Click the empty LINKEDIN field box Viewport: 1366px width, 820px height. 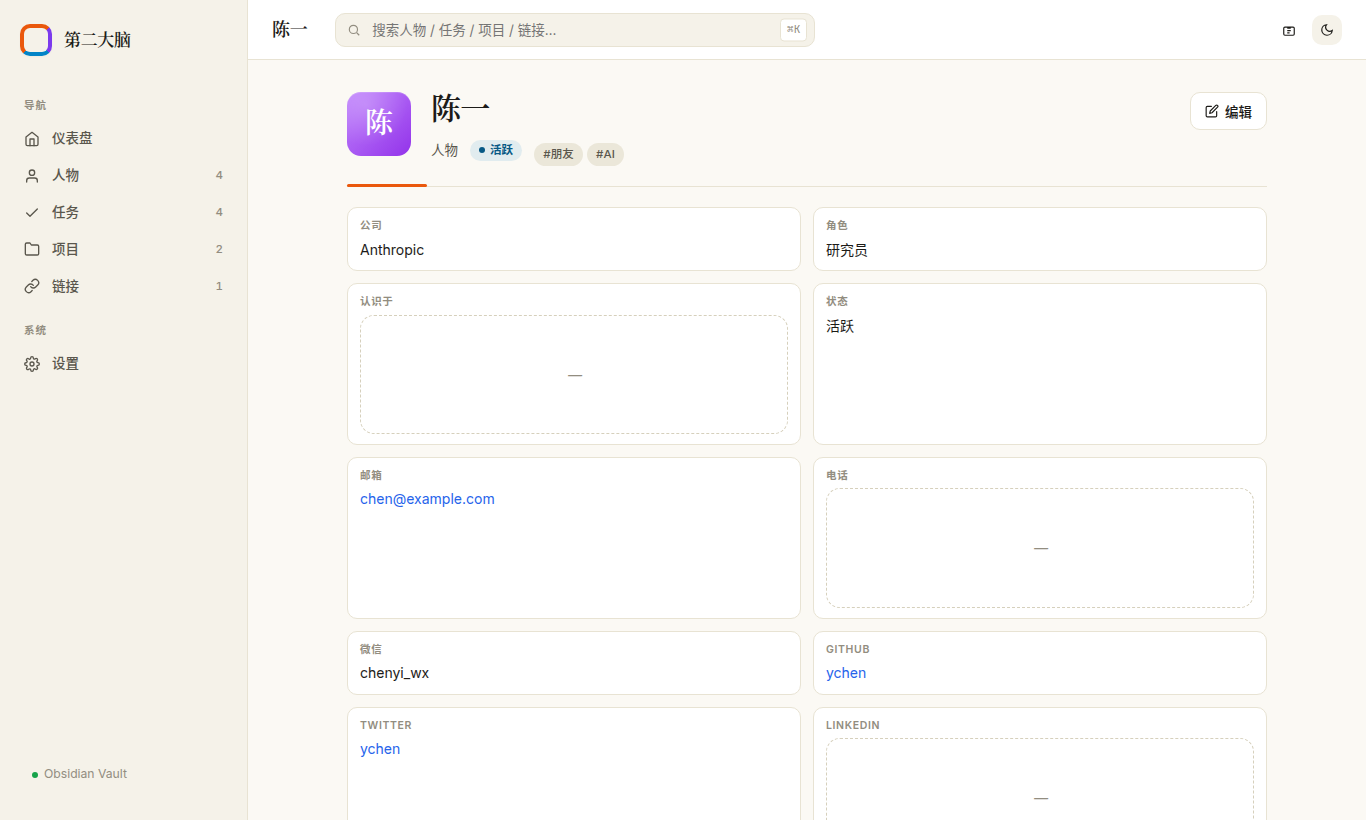(x=1040, y=780)
